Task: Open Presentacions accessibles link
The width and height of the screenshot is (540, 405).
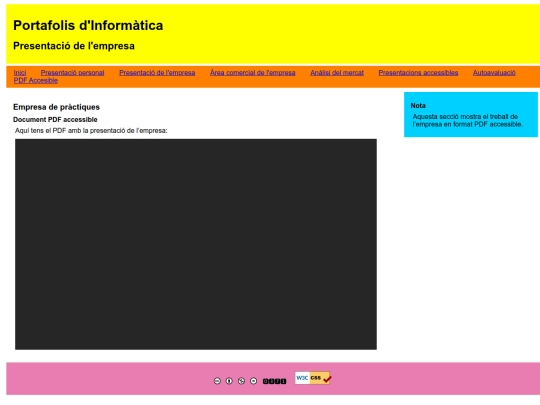Action: tap(418, 73)
